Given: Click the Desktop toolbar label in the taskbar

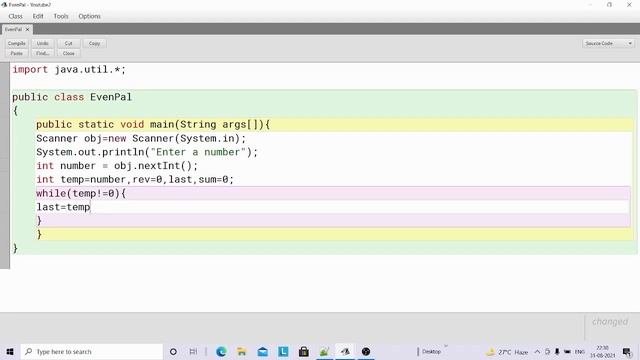Looking at the screenshot, I should [x=431, y=351].
